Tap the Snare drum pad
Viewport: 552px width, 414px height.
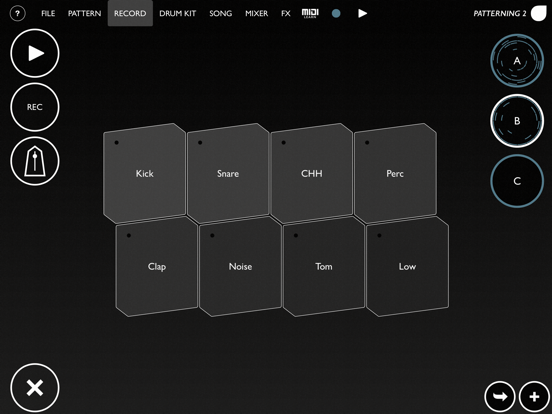[228, 173]
